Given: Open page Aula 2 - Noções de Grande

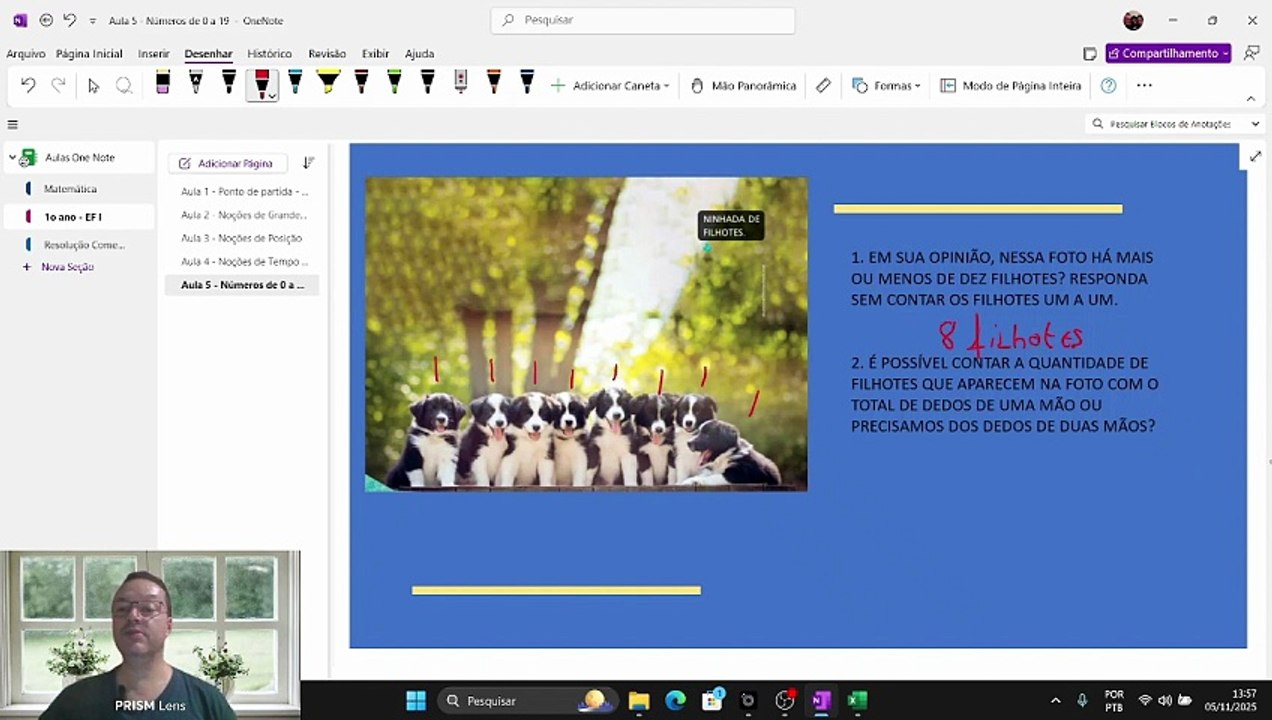Looking at the screenshot, I should (244, 215).
